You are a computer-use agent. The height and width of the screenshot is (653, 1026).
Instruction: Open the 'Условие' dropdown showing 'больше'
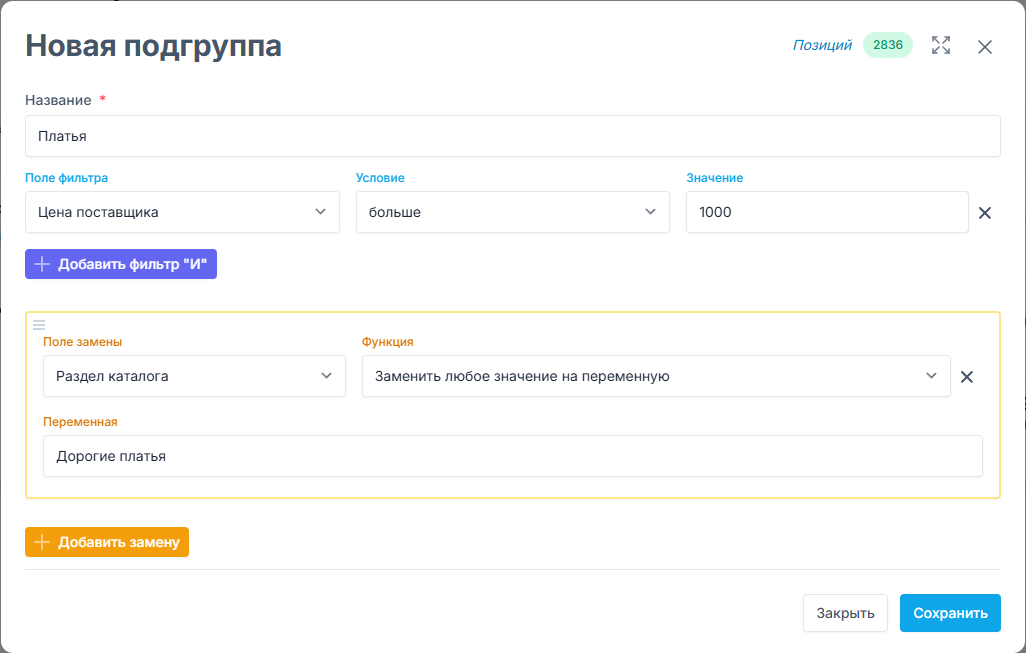click(512, 212)
